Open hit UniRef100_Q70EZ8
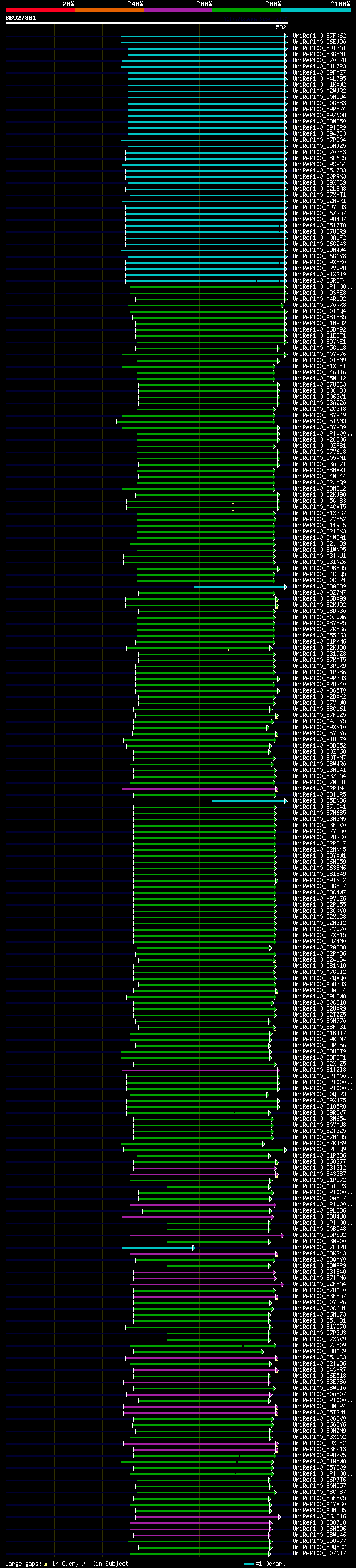Image resolution: width=356 pixels, height=1568 pixels. (319, 60)
